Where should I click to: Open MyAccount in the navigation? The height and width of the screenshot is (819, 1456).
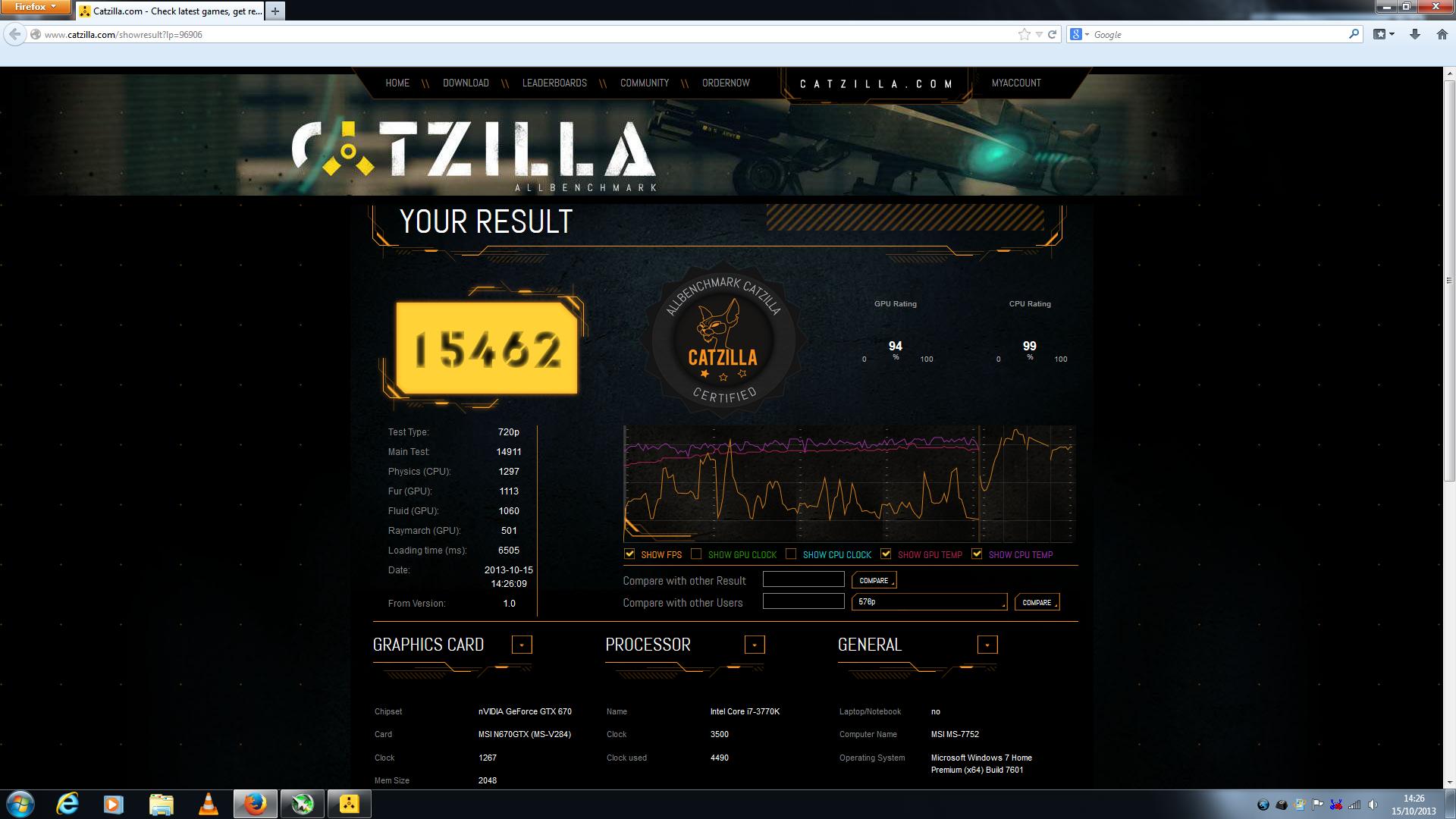click(x=1016, y=83)
